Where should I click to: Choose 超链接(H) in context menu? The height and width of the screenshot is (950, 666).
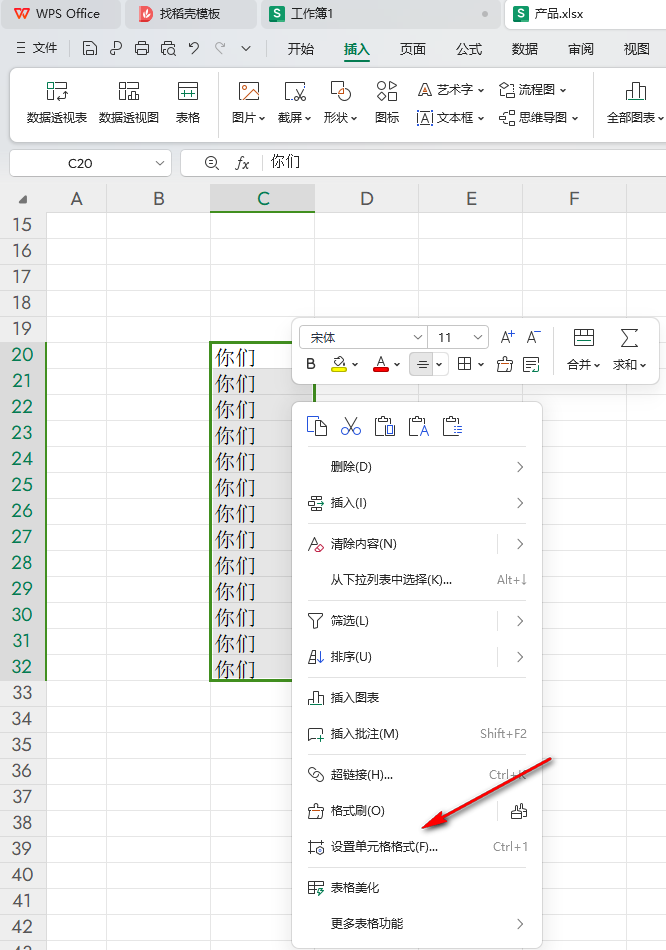pyautogui.click(x=418, y=774)
